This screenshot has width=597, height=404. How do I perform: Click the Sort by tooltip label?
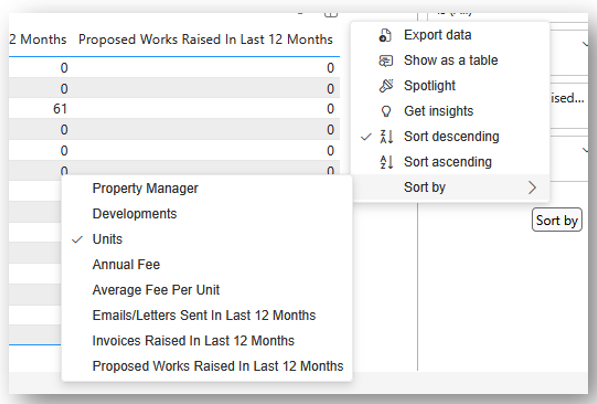pos(557,220)
